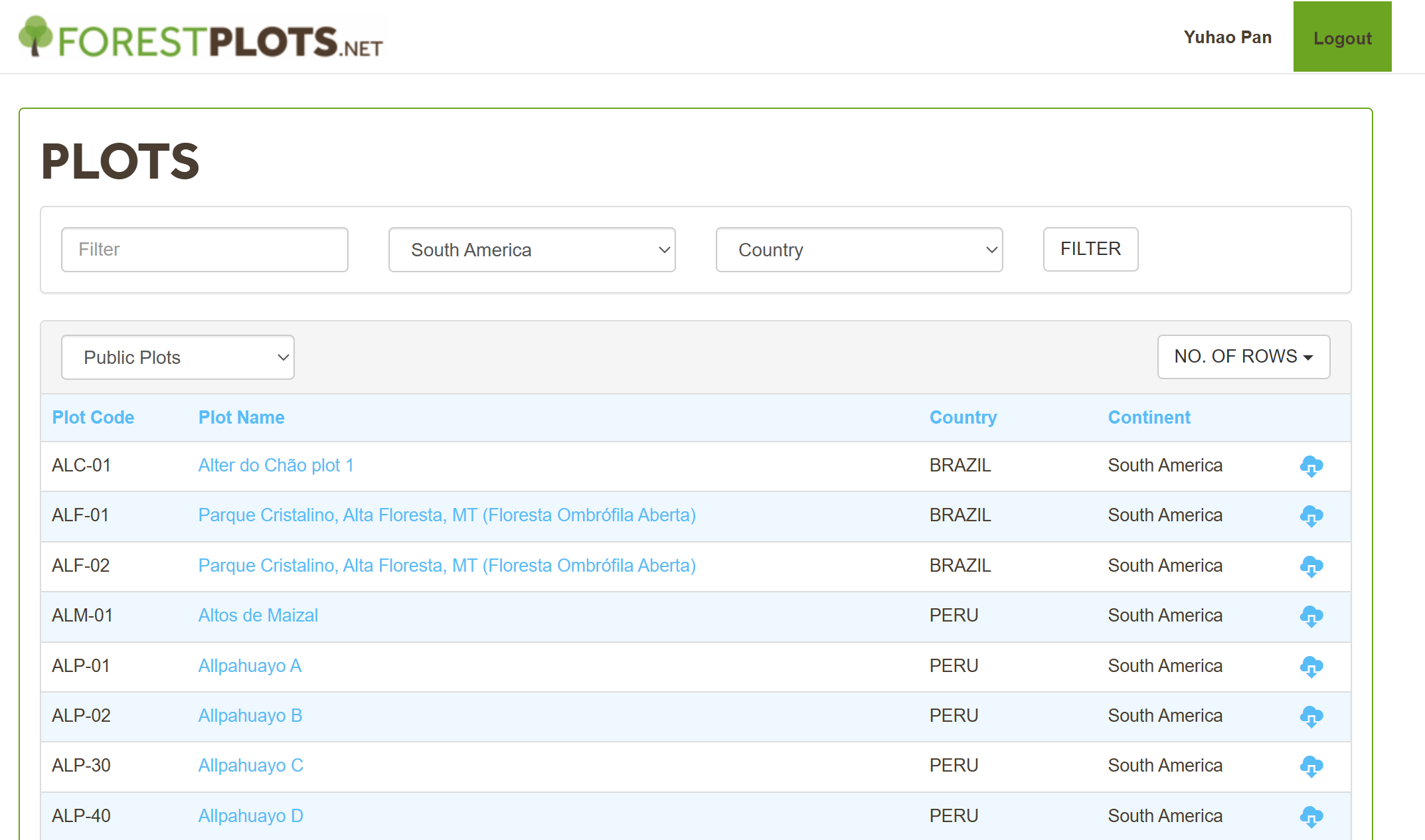Select the ALP-02 plot code cell

pos(81,715)
